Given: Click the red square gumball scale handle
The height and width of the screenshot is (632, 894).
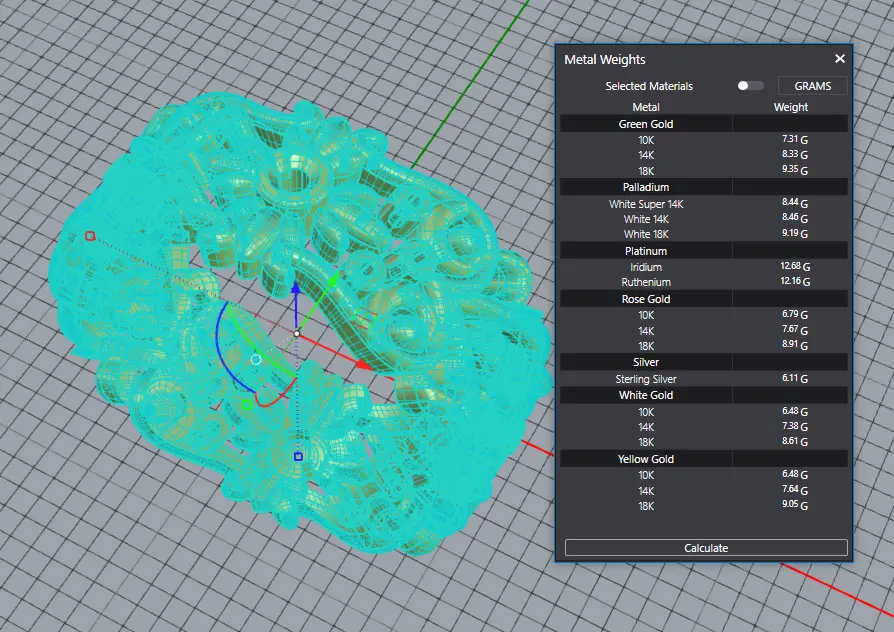Looking at the screenshot, I should [x=90, y=236].
